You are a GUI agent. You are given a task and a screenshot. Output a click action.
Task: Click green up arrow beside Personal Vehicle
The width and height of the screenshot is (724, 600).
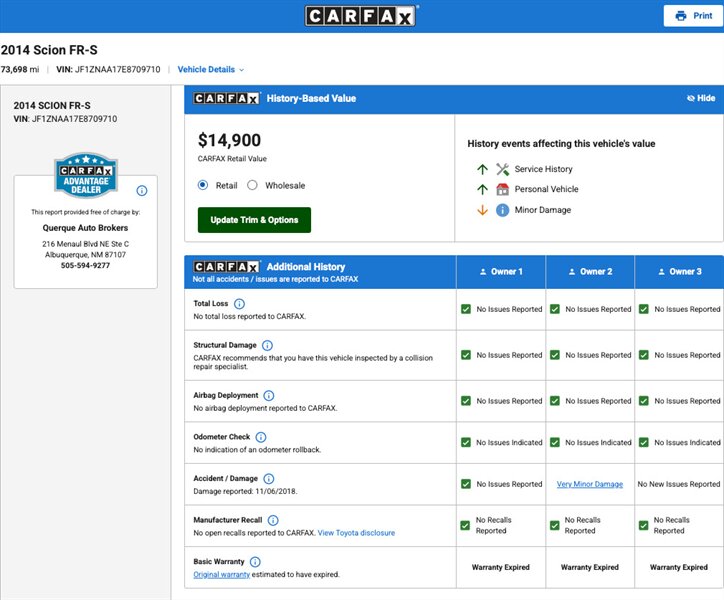coord(482,189)
